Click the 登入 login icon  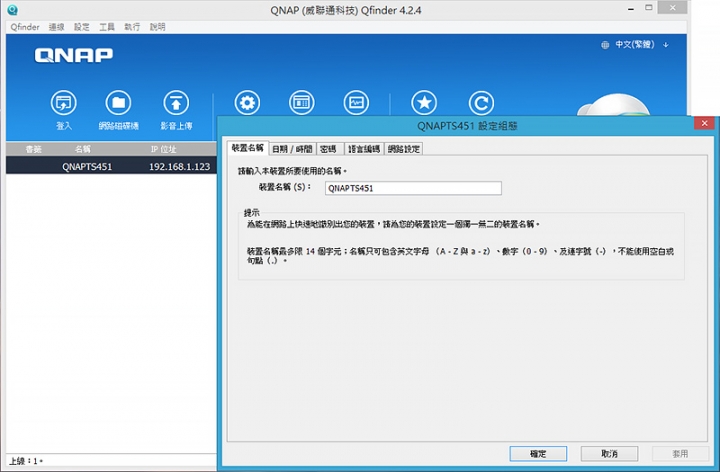[63, 102]
